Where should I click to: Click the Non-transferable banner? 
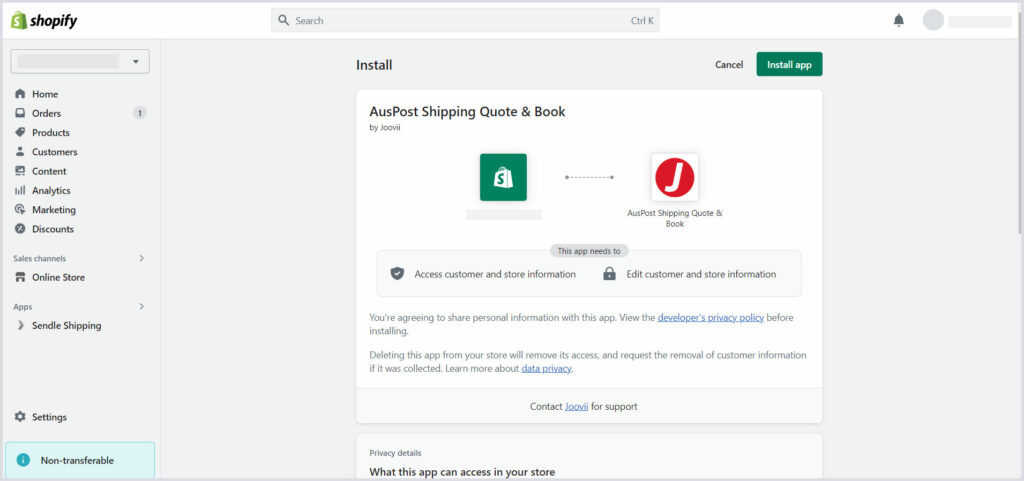pyautogui.click(x=80, y=460)
